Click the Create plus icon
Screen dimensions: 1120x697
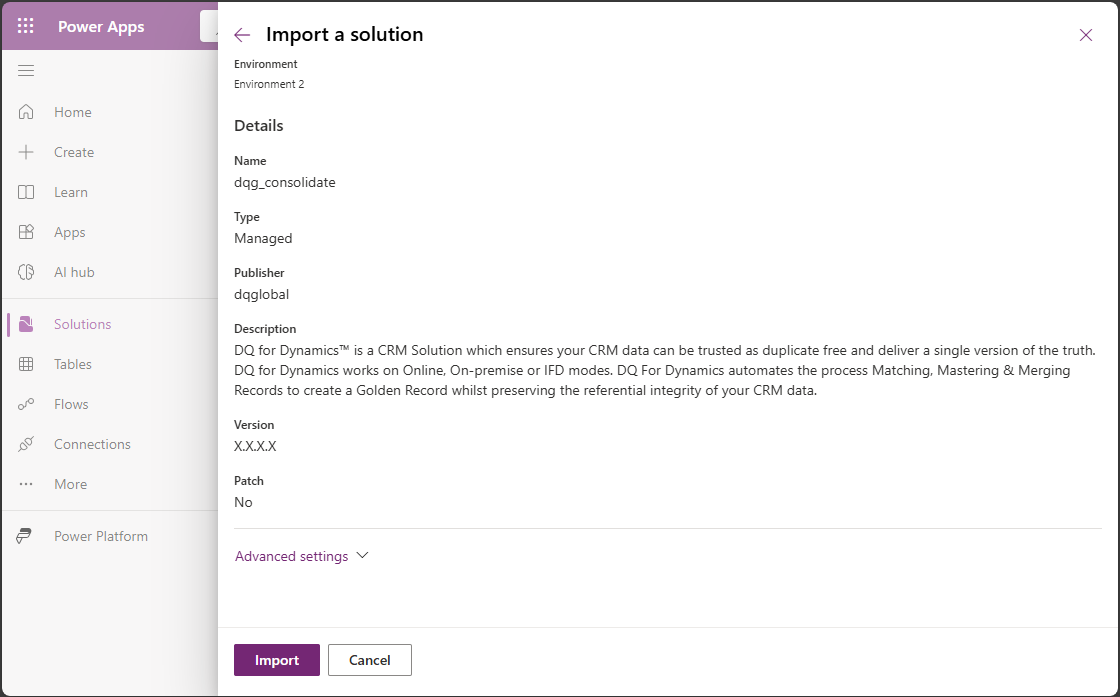pyautogui.click(x=26, y=152)
